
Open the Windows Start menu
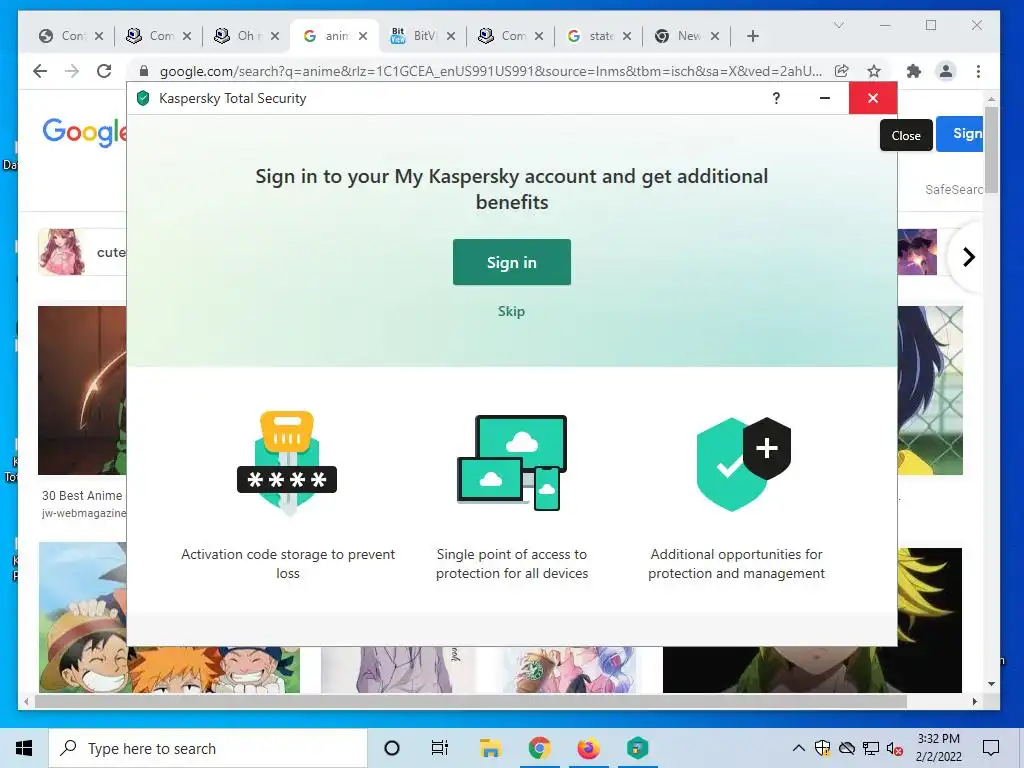tap(24, 748)
